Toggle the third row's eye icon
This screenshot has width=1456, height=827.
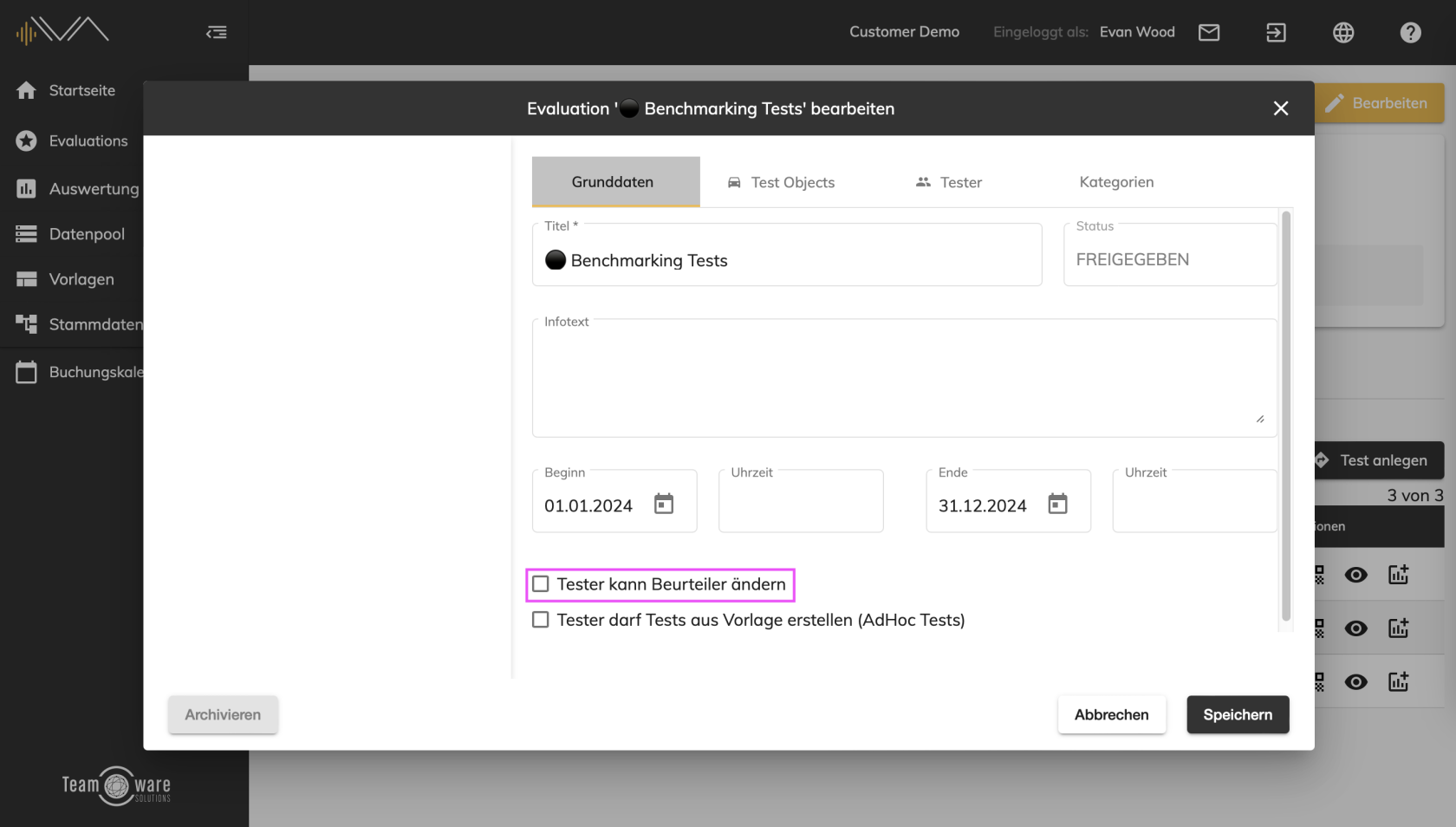click(1356, 682)
